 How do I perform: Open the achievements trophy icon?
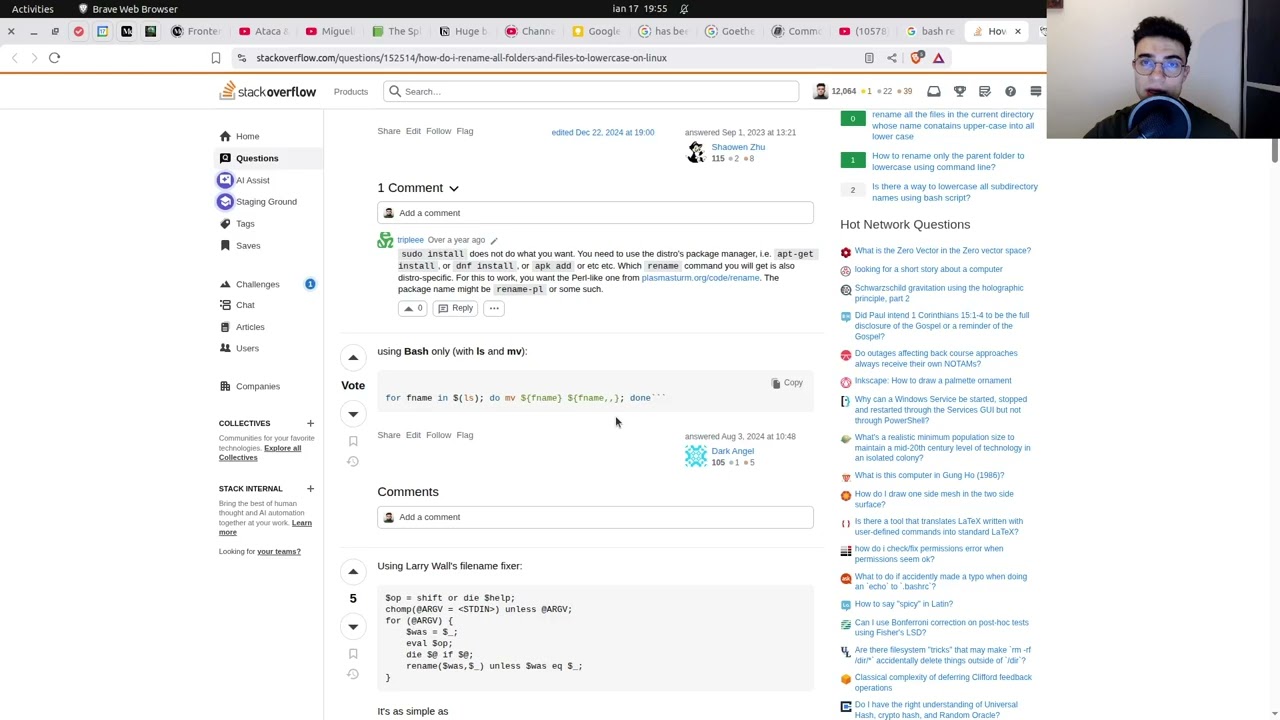tap(960, 92)
